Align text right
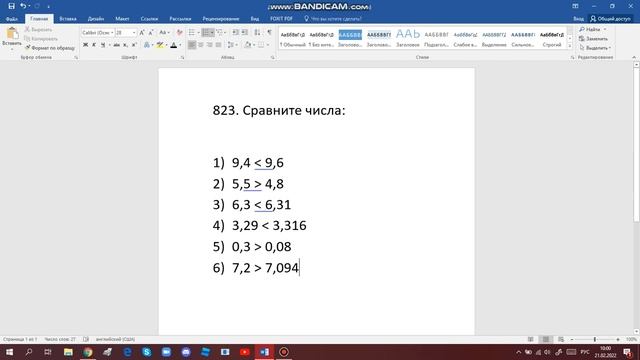Image resolution: width=640 pixels, height=360 pixels. [210, 45]
